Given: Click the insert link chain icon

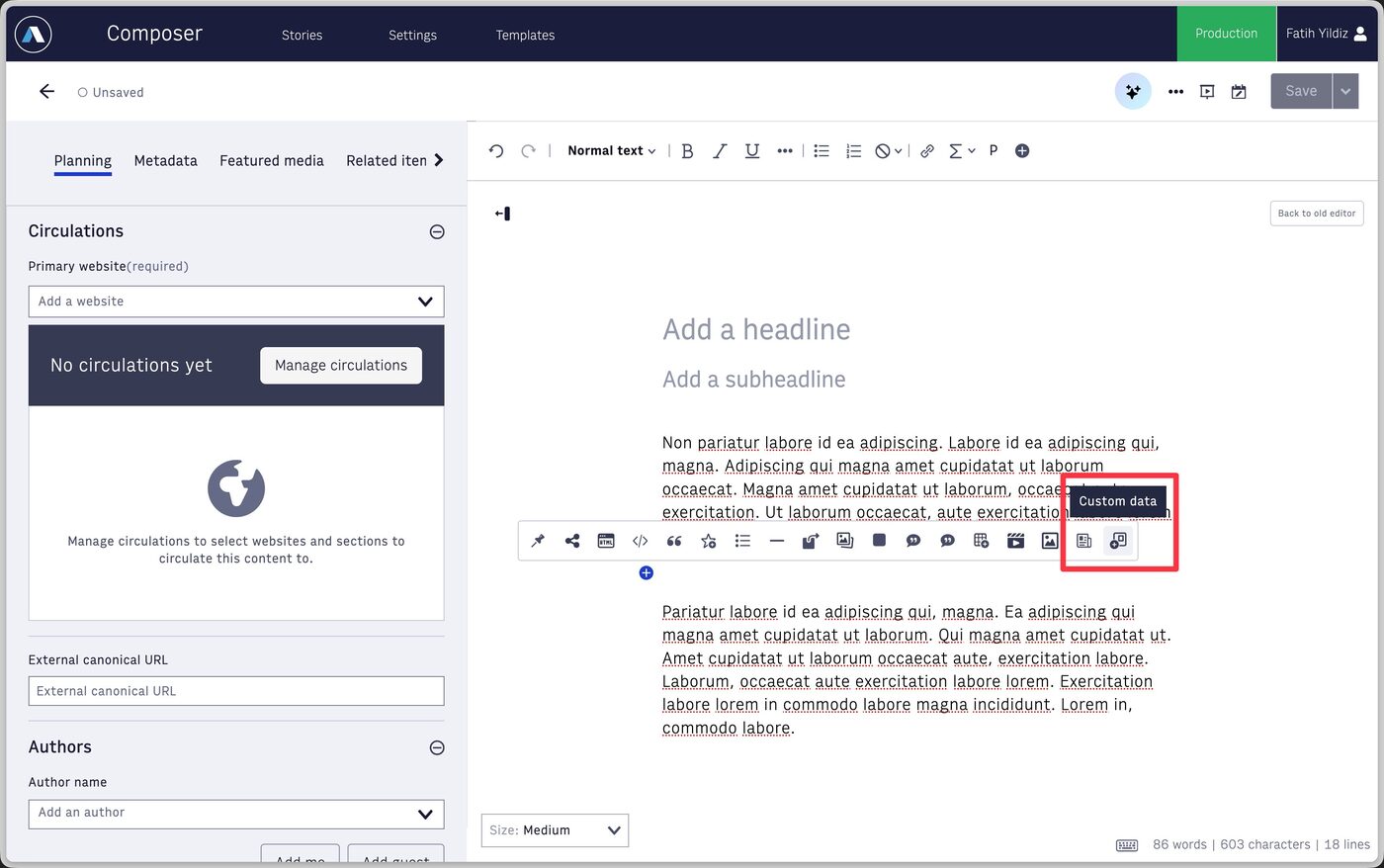Looking at the screenshot, I should coord(927,151).
